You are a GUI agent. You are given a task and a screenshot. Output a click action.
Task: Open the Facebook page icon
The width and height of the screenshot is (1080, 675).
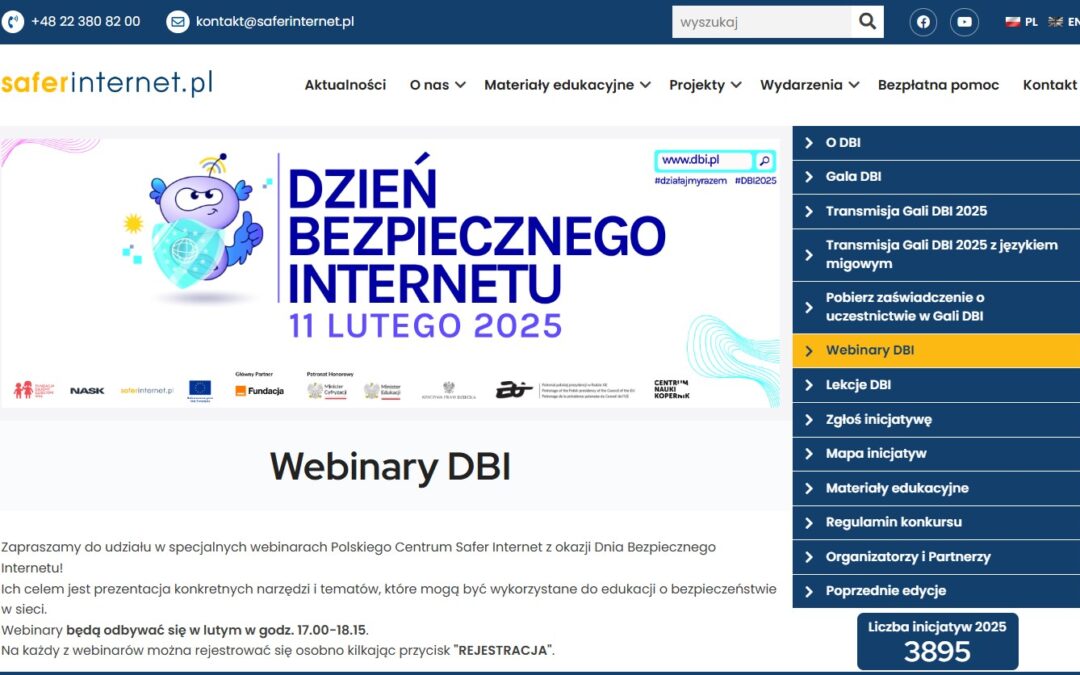tap(923, 22)
